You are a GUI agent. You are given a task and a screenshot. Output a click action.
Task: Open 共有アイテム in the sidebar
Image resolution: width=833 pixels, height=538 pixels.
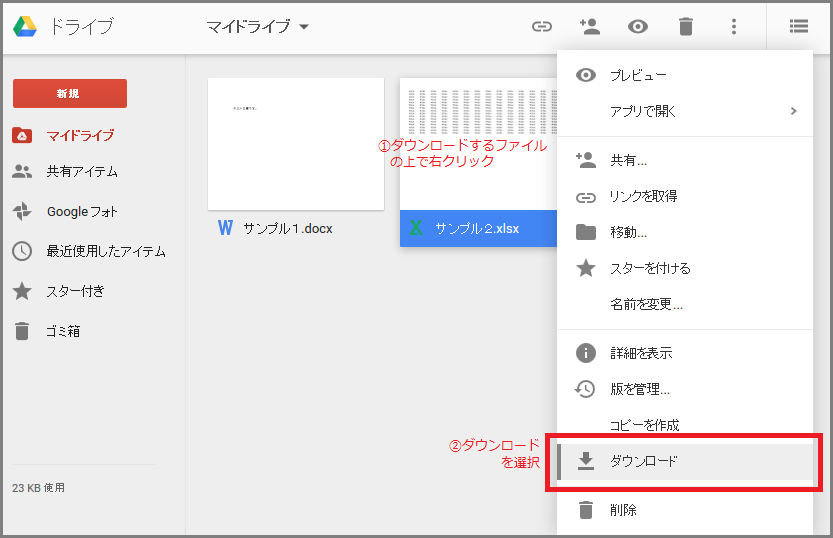point(82,172)
